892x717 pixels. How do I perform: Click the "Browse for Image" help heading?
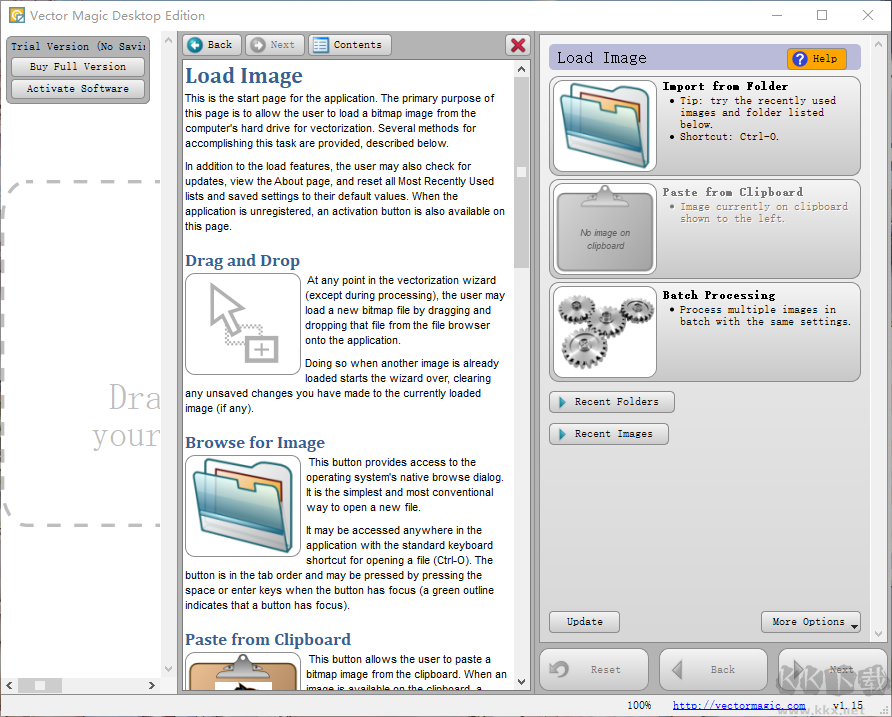(x=255, y=443)
